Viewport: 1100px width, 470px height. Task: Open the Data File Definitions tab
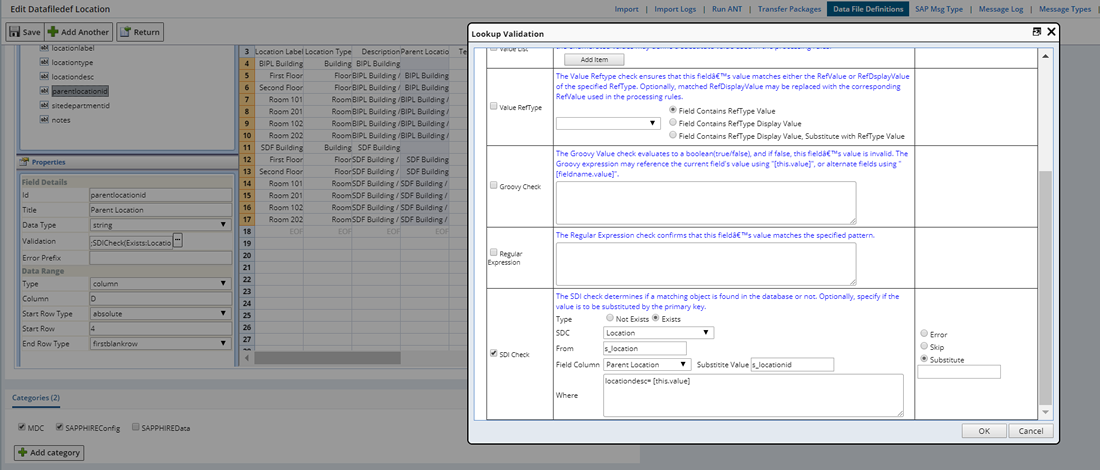pos(868,9)
